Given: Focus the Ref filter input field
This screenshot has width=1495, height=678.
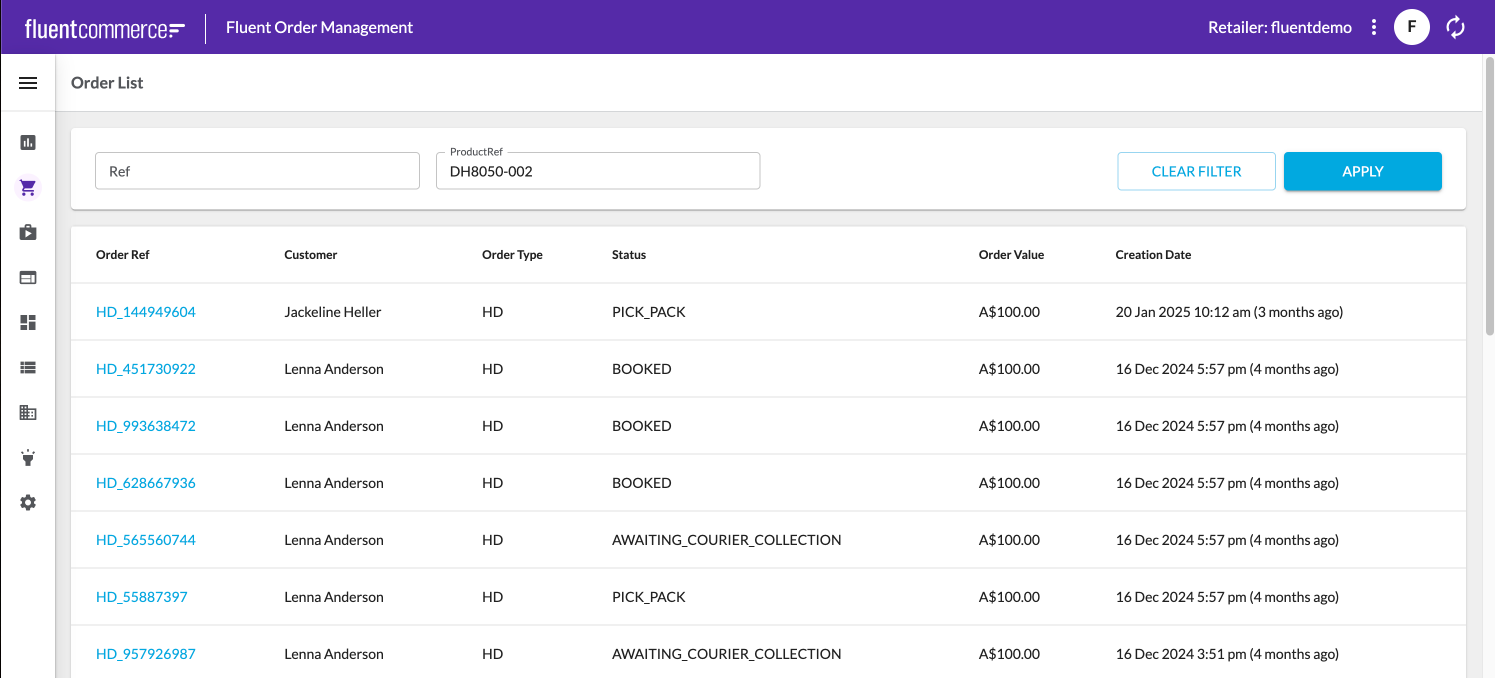Looking at the screenshot, I should [x=257, y=171].
